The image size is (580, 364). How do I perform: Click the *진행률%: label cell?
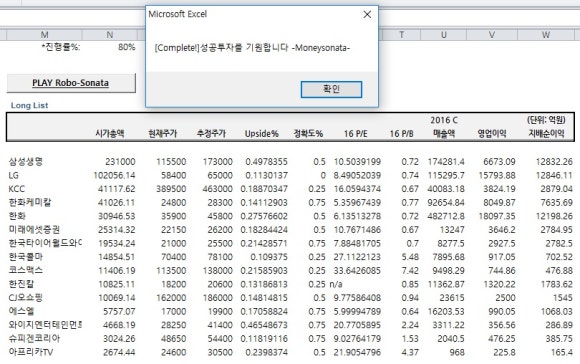(x=61, y=47)
